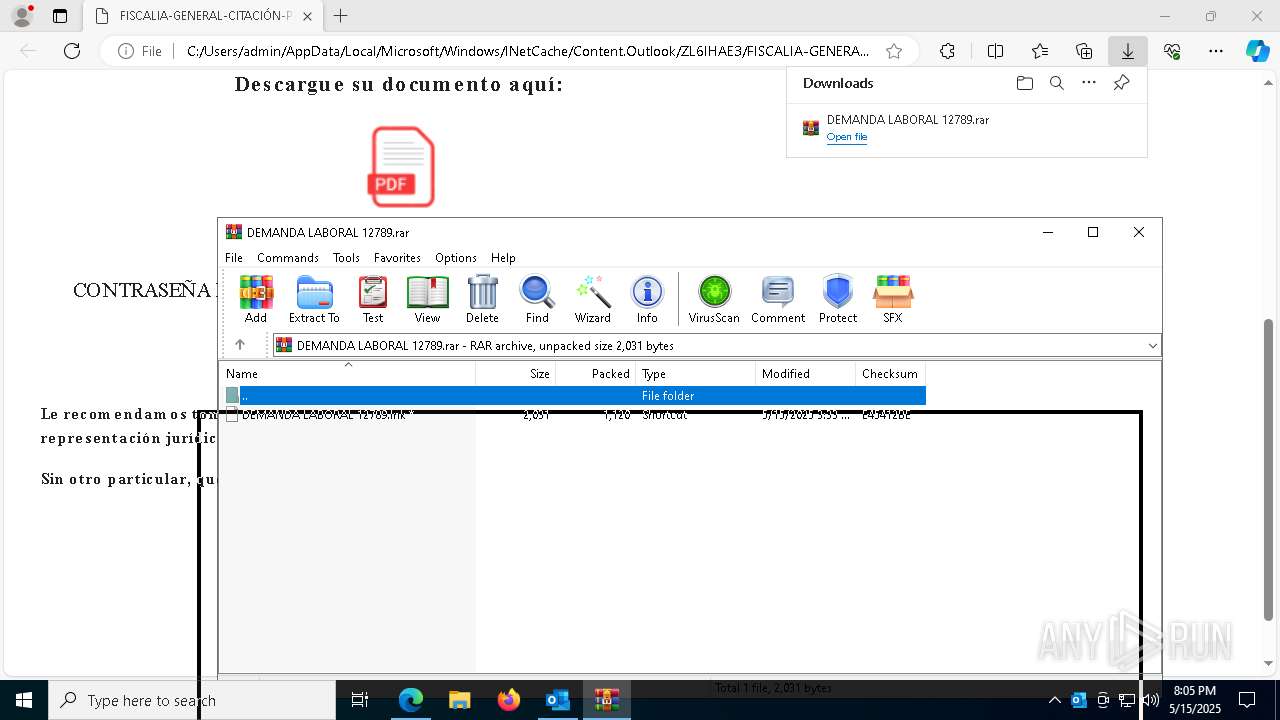The width and height of the screenshot is (1280, 720).
Task: Click the Edge Downloads toolbar button
Action: click(1127, 51)
